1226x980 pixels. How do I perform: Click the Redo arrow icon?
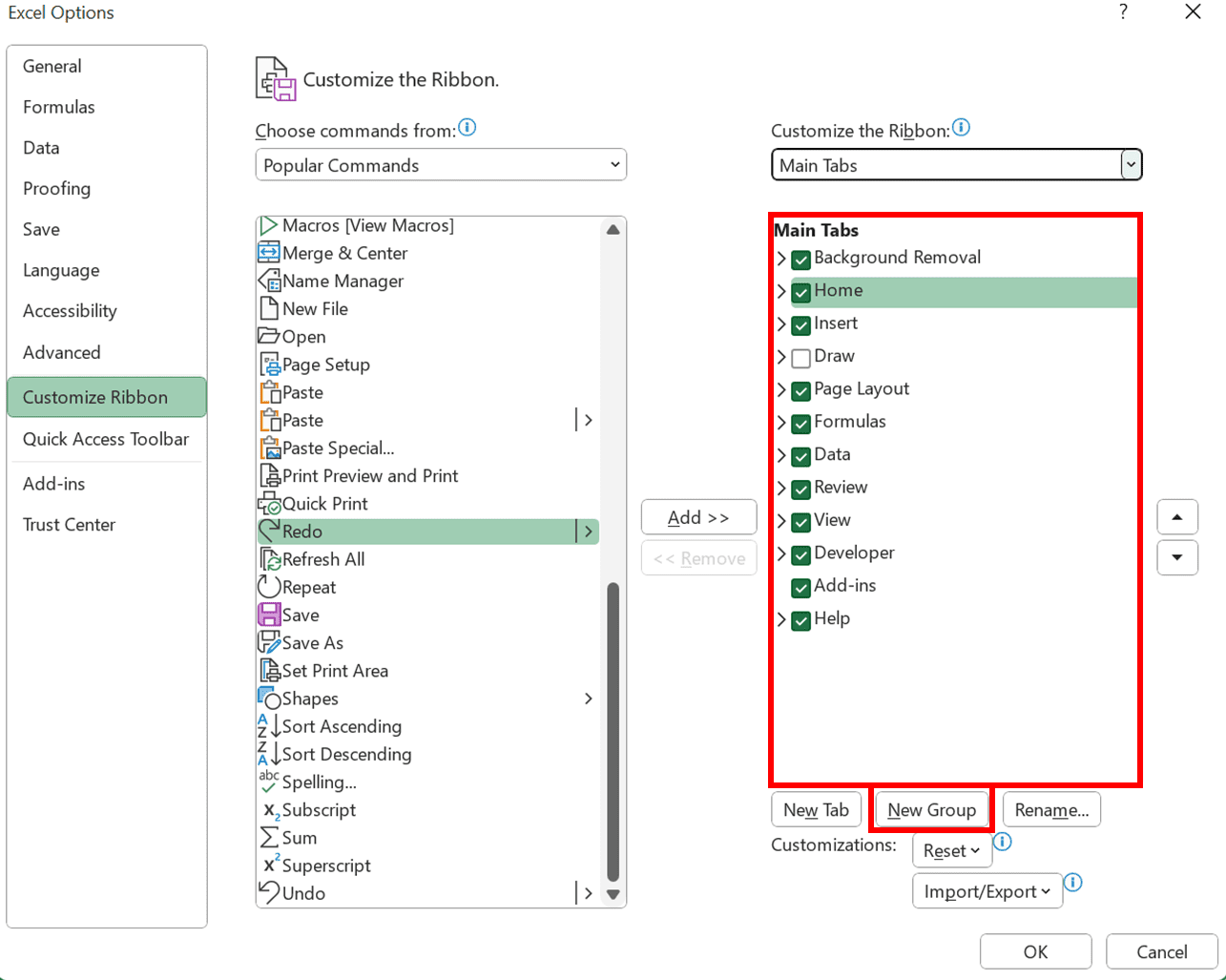[269, 531]
